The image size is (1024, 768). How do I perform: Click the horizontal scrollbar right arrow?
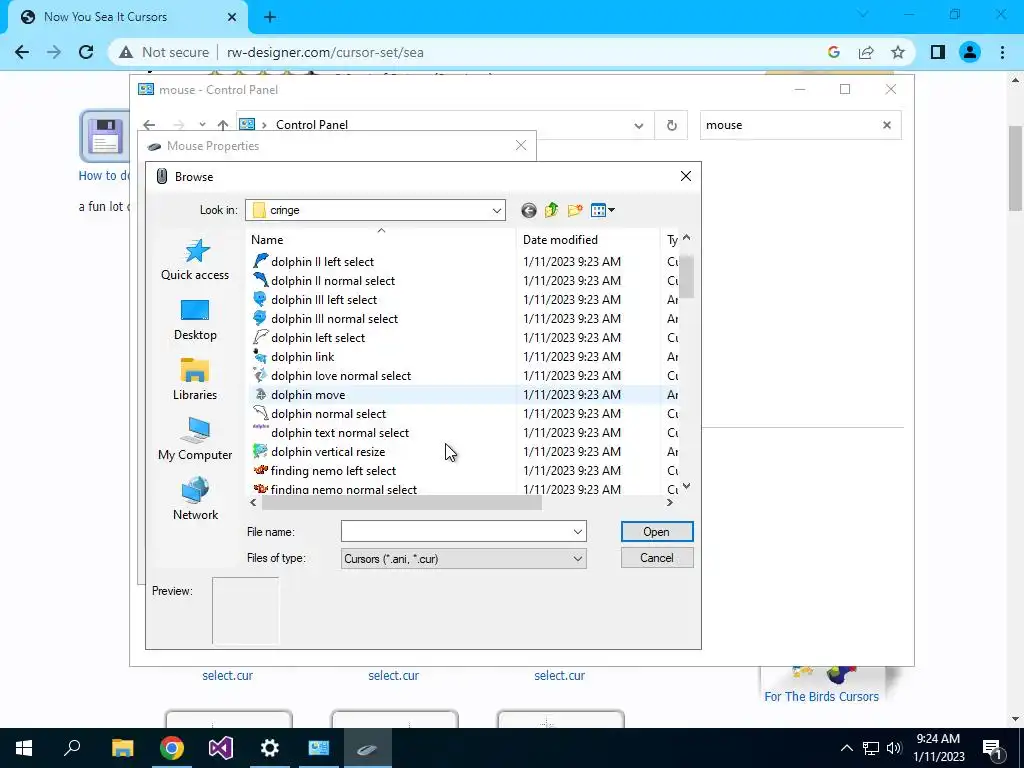(x=669, y=502)
